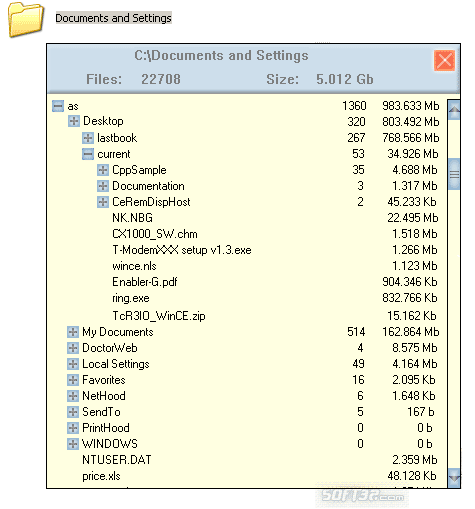Click the Documents and Settings folder icon
This screenshot has height=509, width=475.
(x=26, y=19)
